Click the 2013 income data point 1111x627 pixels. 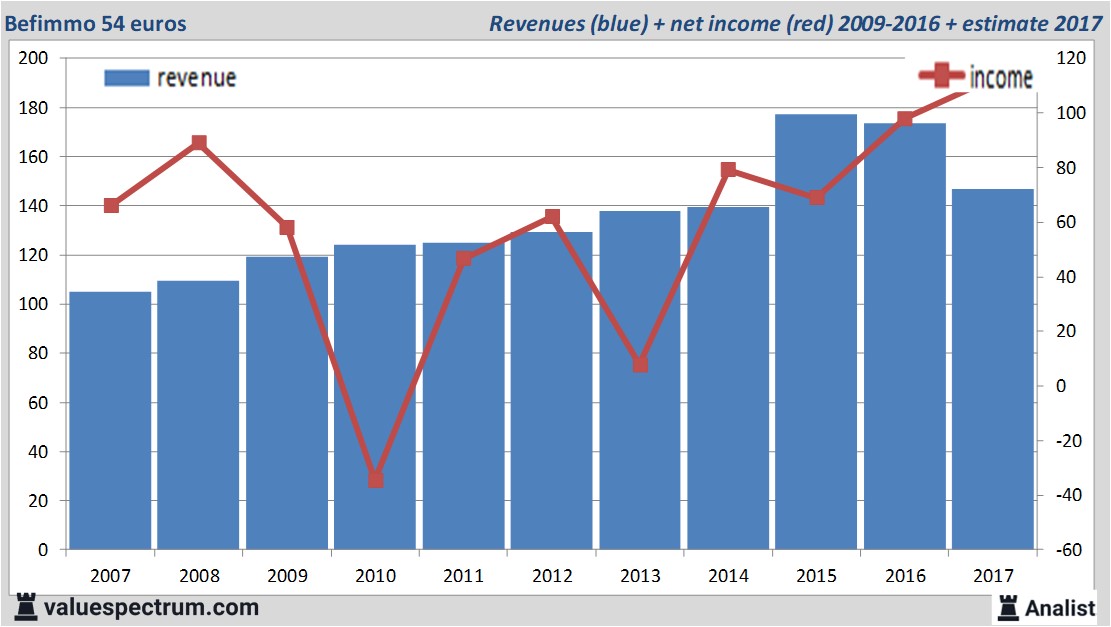[640, 364]
